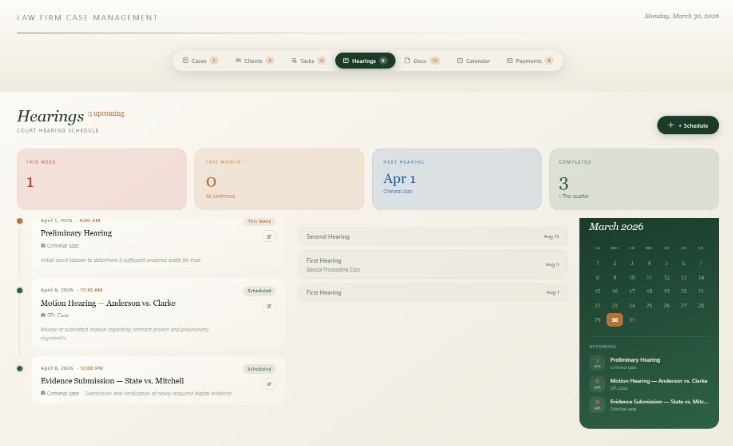The width and height of the screenshot is (733, 446).
Task: Select highlighted day 30 in the calendar
Action: (614, 320)
